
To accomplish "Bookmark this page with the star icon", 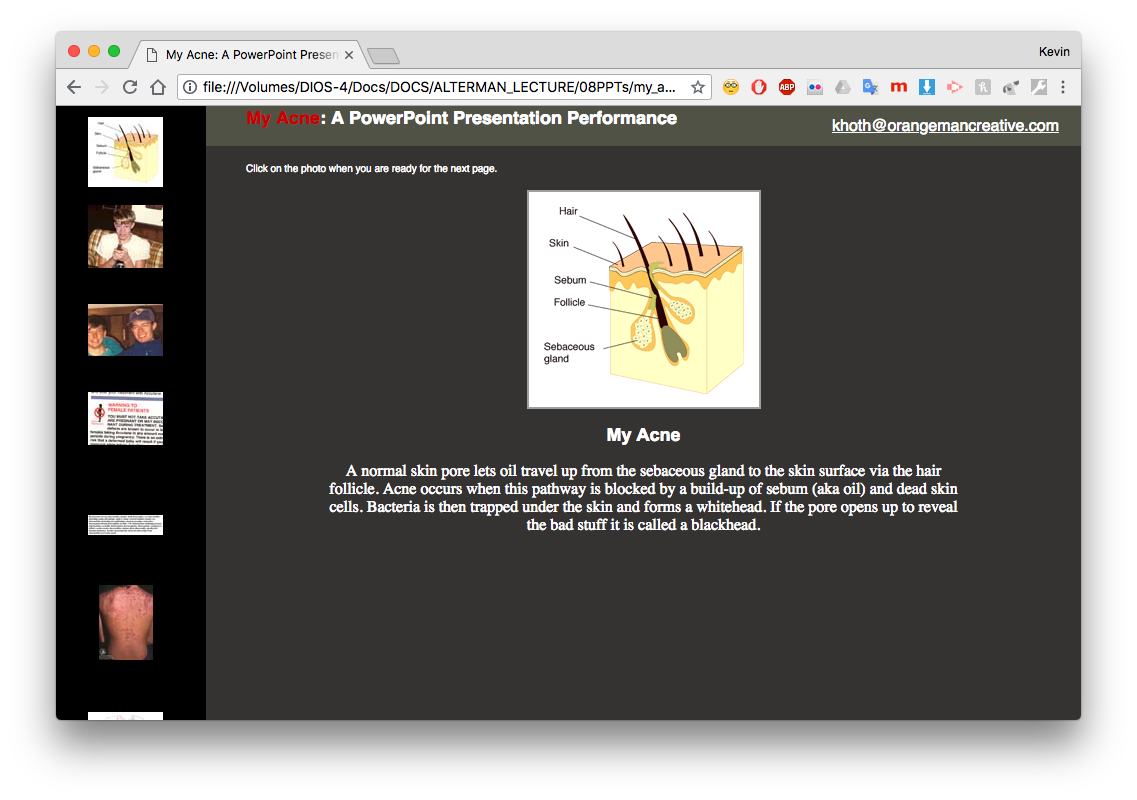I will pyautogui.click(x=698, y=87).
